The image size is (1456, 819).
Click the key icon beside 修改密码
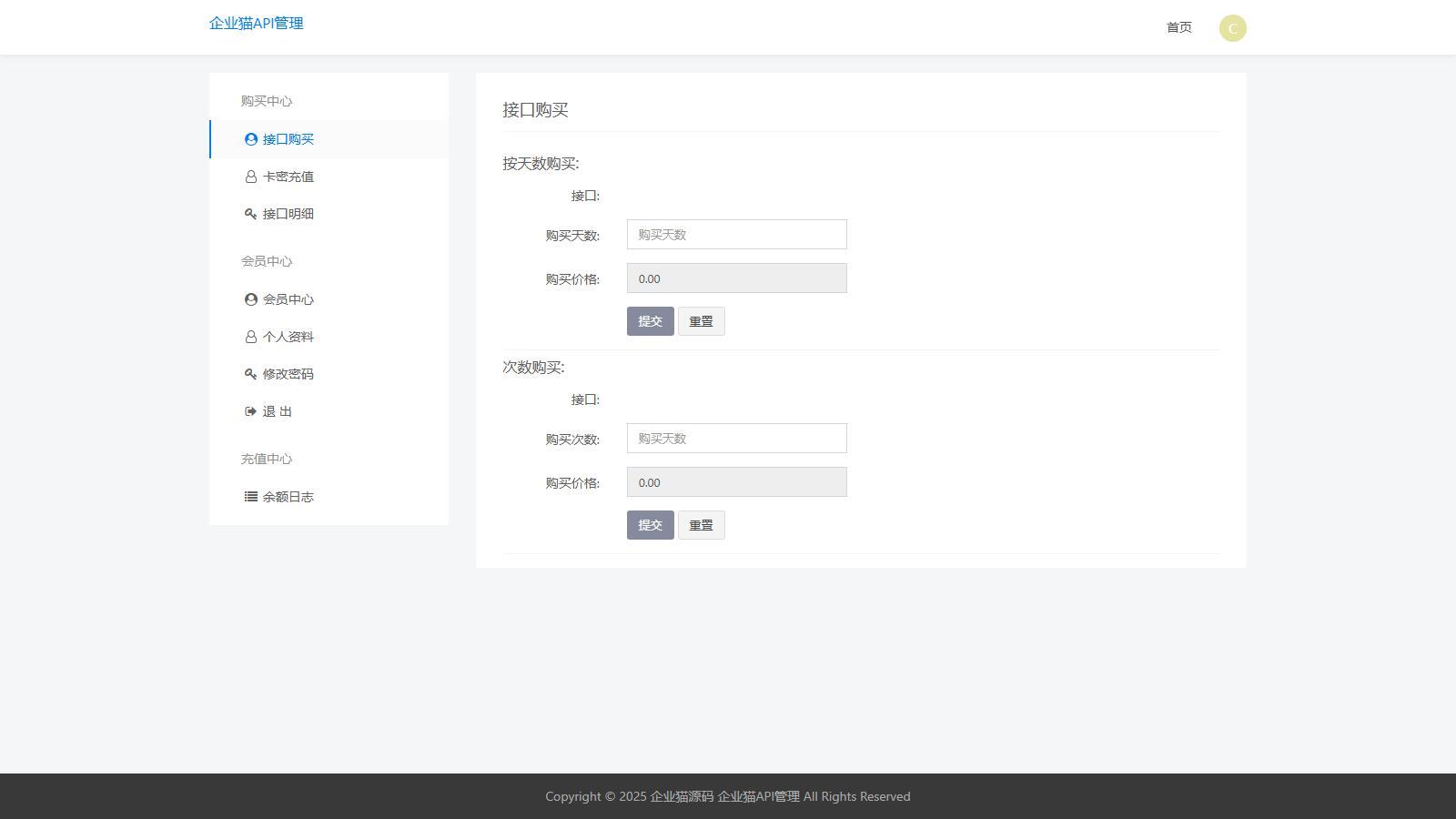(251, 374)
